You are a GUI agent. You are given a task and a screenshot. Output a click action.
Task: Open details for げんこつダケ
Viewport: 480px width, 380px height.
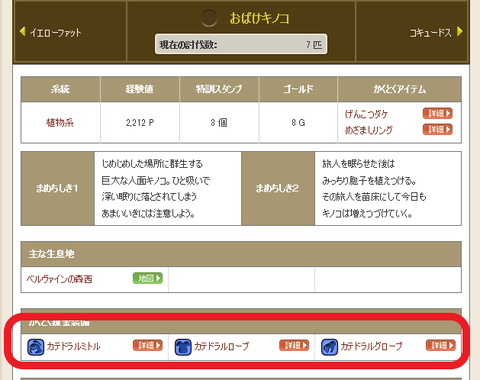tap(438, 113)
